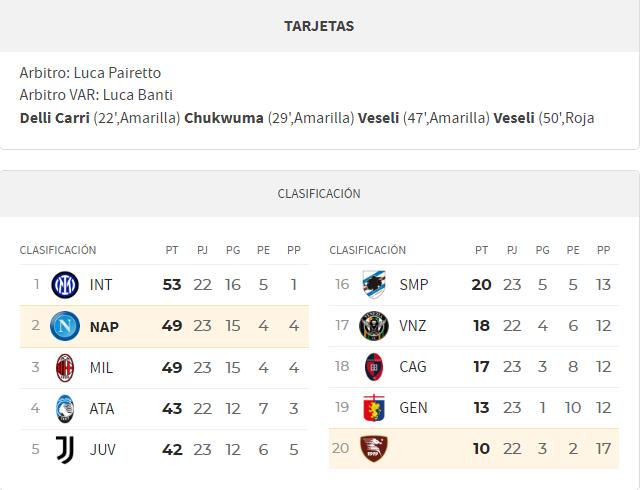Open the INT team link
Viewport: 640px width, 490px height.
(101, 285)
